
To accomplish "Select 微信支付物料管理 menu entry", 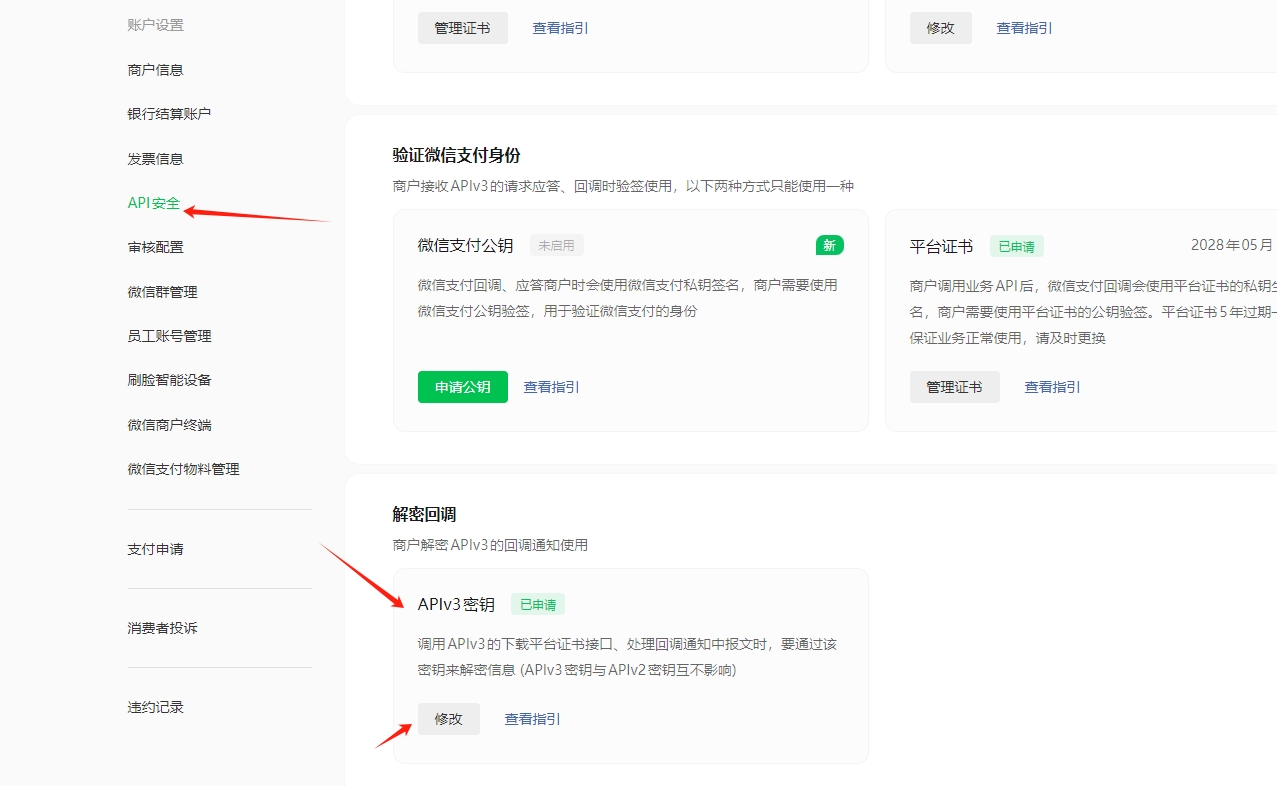I will click(183, 469).
